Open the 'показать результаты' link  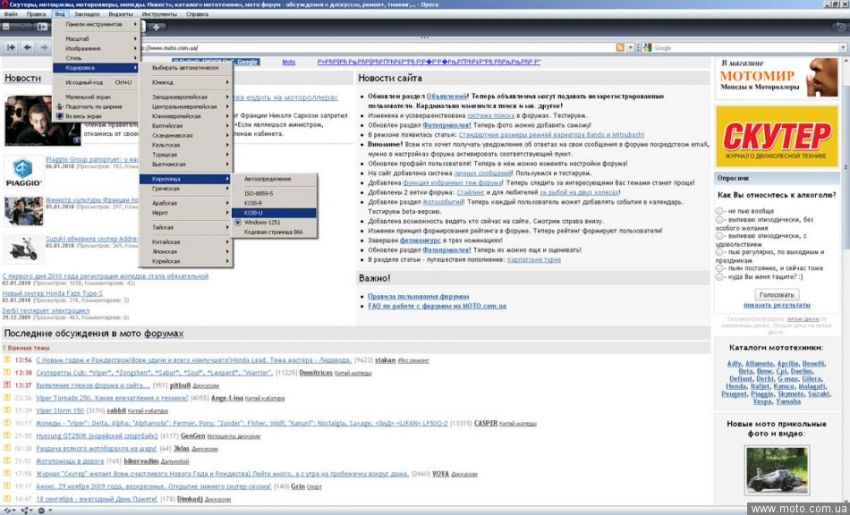[x=777, y=305]
